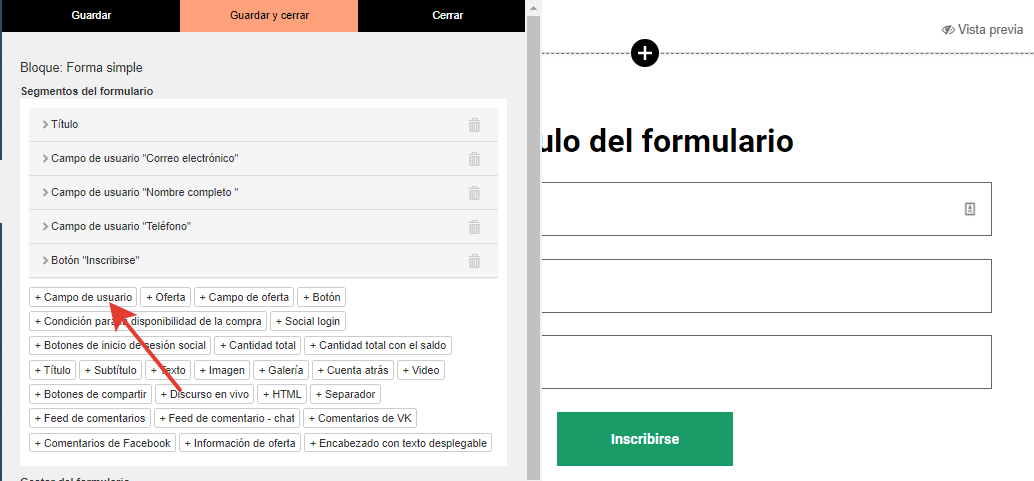Viewport: 1034px width, 481px height.
Task: Expand the Título segment
Action: click(x=263, y=125)
